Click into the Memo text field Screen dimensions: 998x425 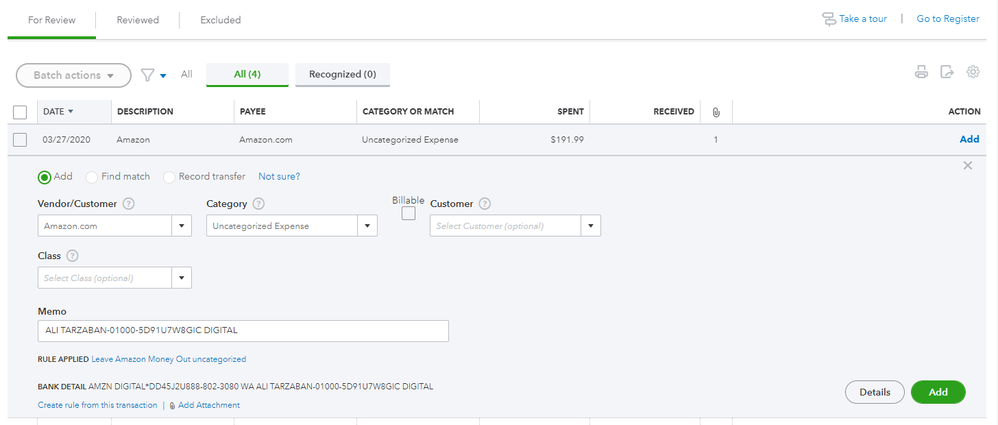tap(243, 330)
